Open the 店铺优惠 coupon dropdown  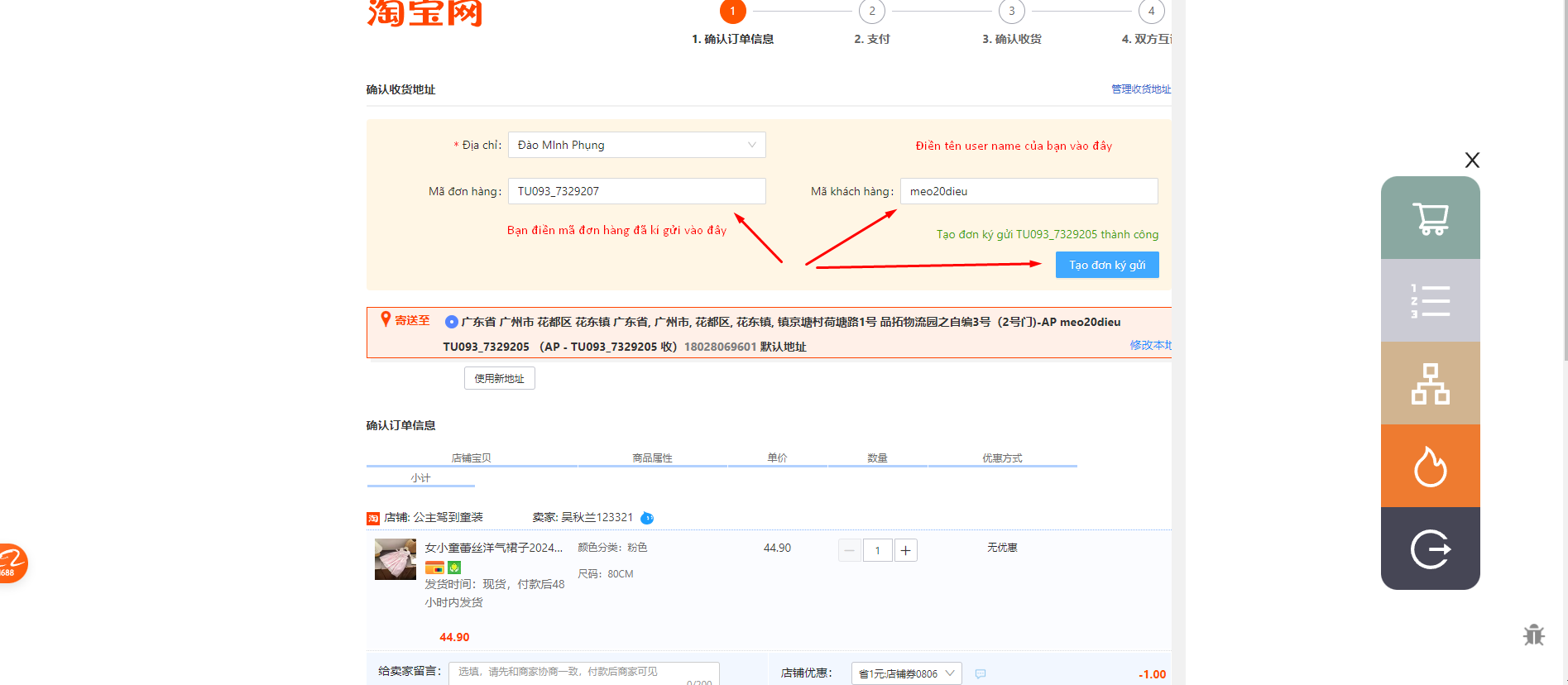(x=906, y=673)
